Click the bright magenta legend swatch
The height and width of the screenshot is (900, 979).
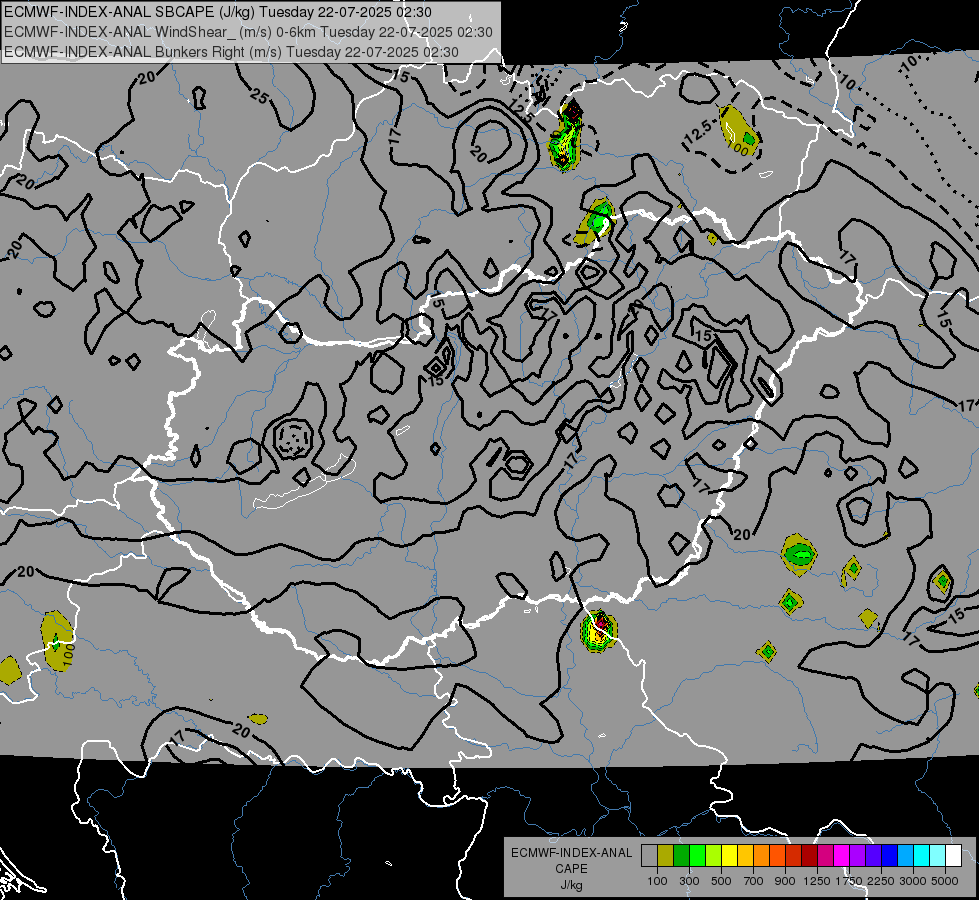(x=842, y=856)
